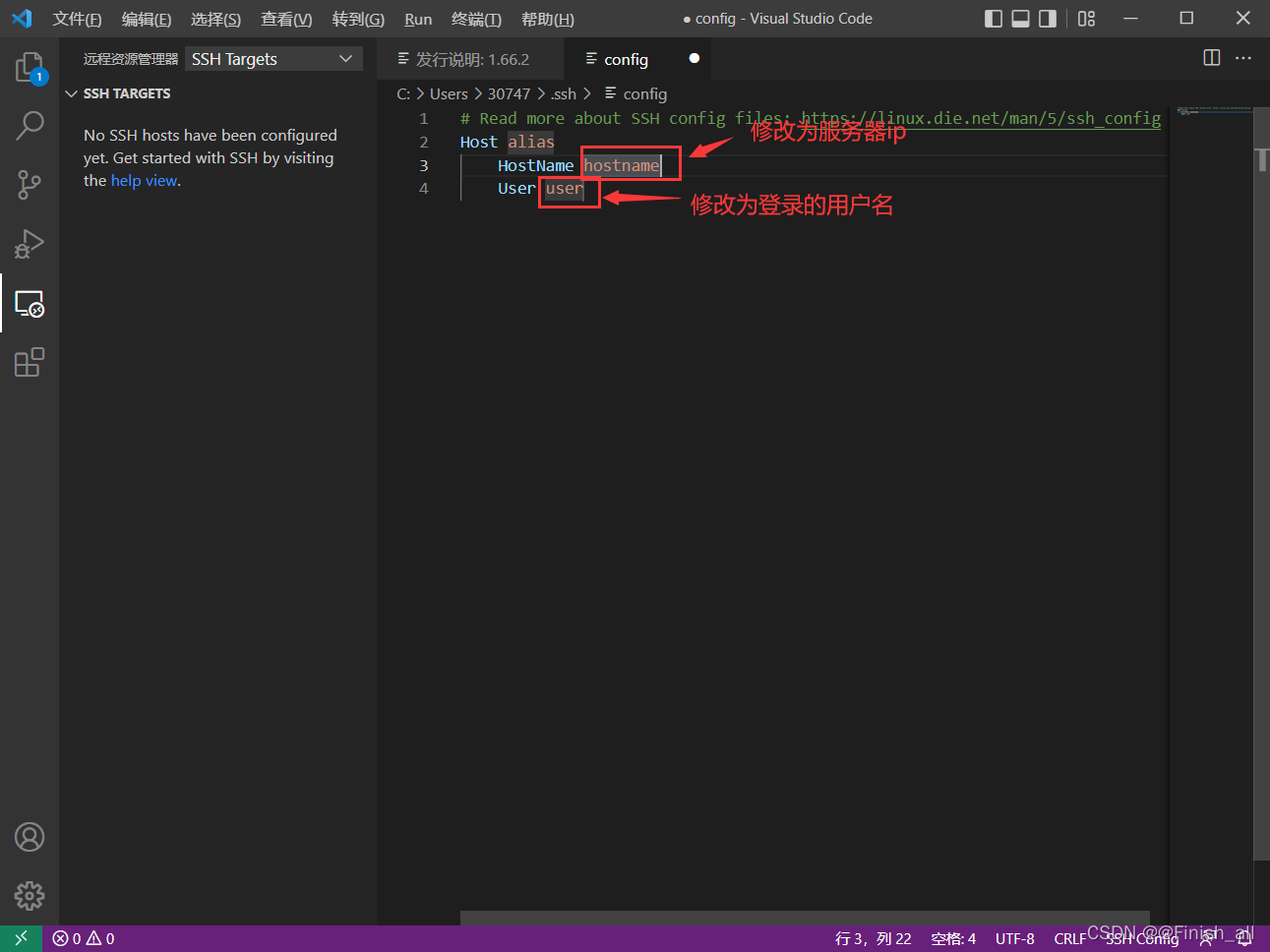
Task: Open the Run and Debug view icon
Action: tap(30, 244)
